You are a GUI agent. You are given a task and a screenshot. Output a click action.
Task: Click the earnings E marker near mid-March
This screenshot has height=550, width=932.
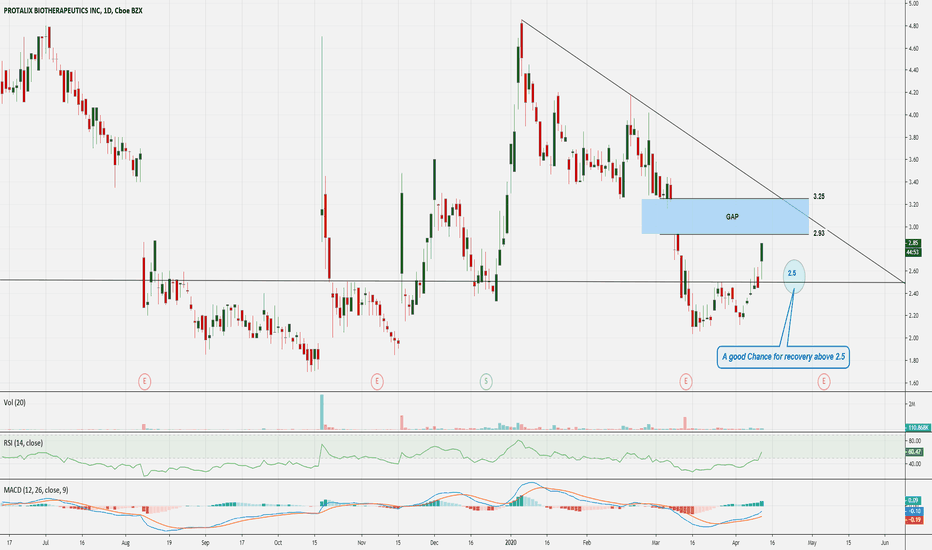(686, 381)
